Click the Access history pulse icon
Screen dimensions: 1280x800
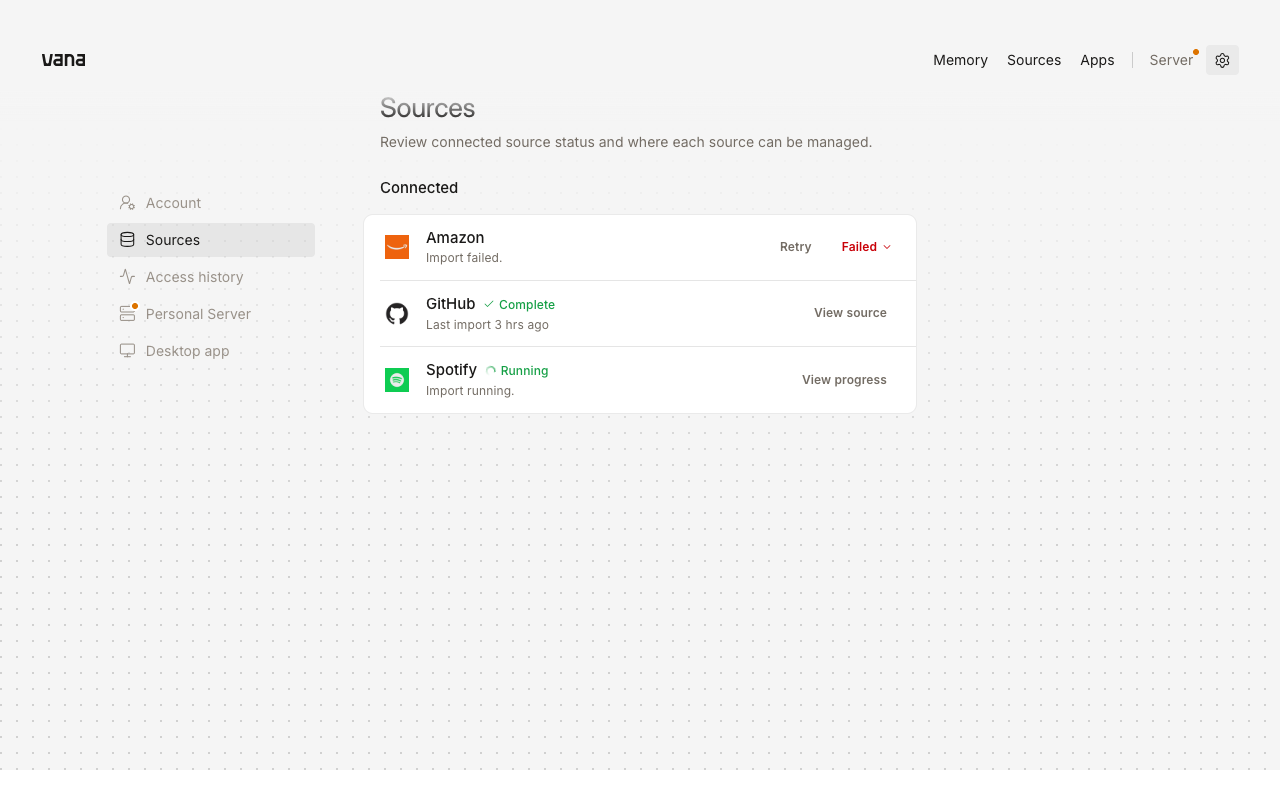click(x=127, y=277)
